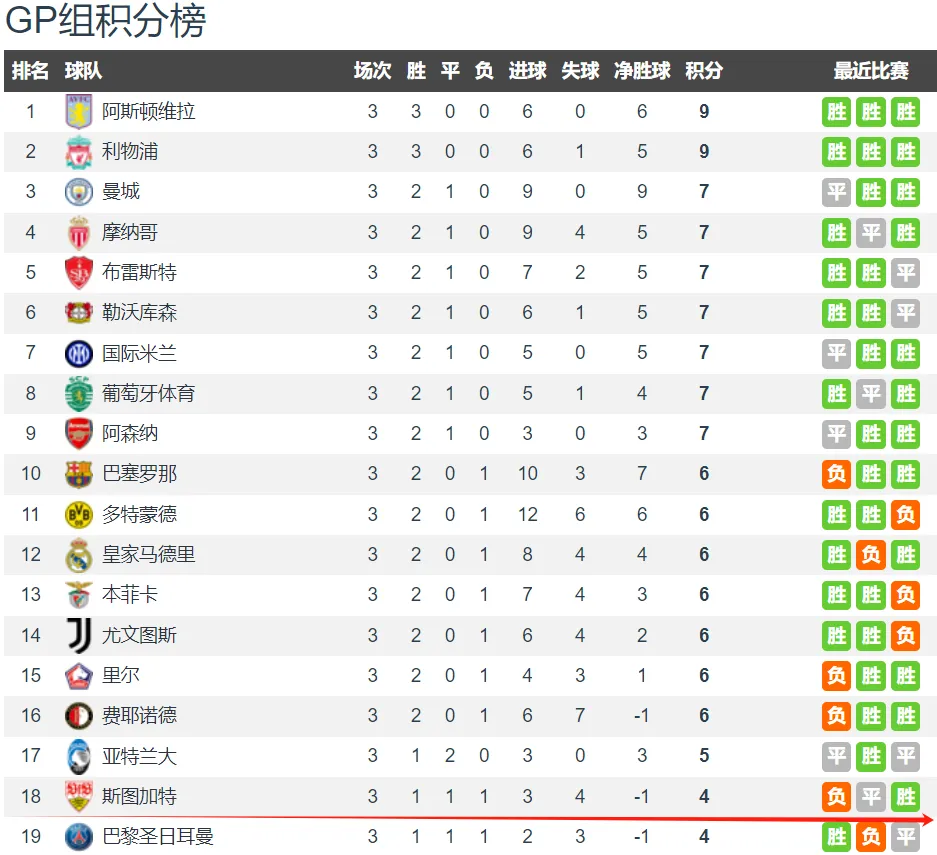937x855 pixels.
Task: Click the Manchester City crest icon
Action: [78, 192]
